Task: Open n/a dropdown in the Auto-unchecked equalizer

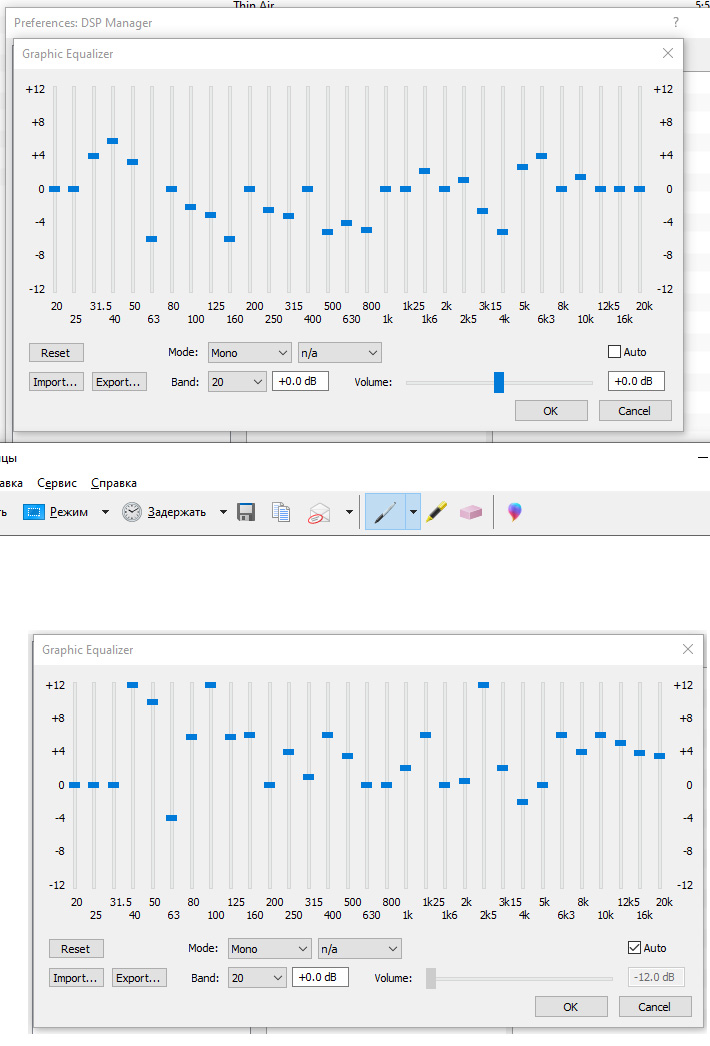Action: [340, 353]
